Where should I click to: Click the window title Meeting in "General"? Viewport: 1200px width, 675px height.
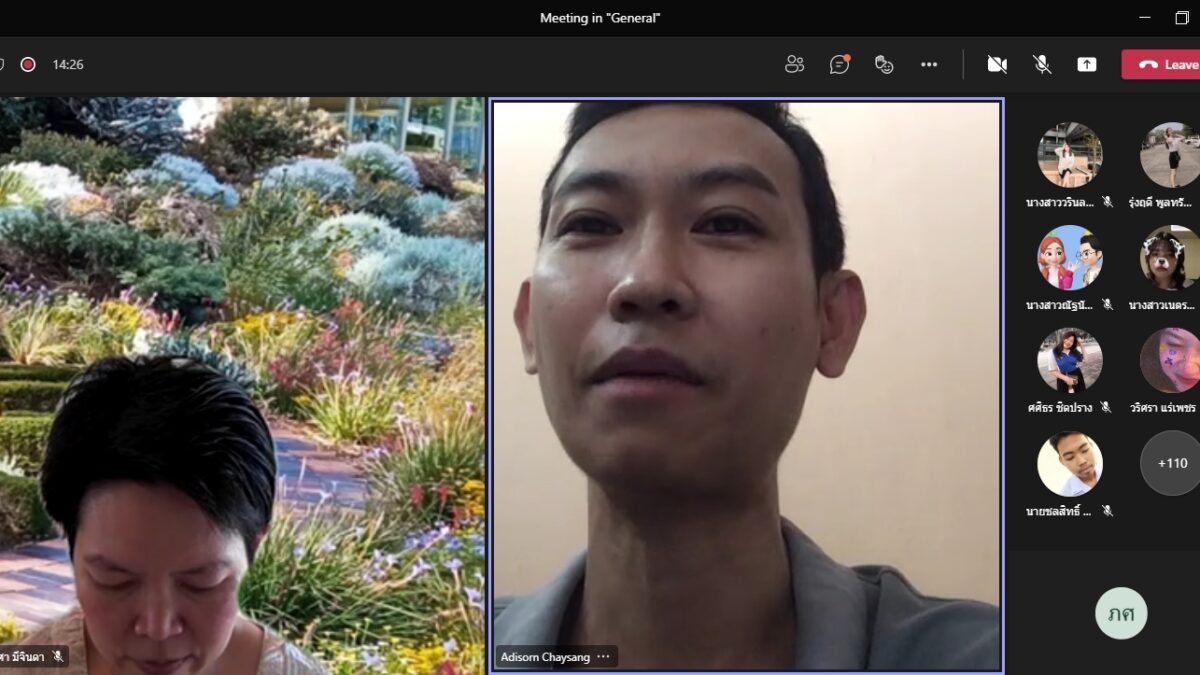[x=600, y=18]
